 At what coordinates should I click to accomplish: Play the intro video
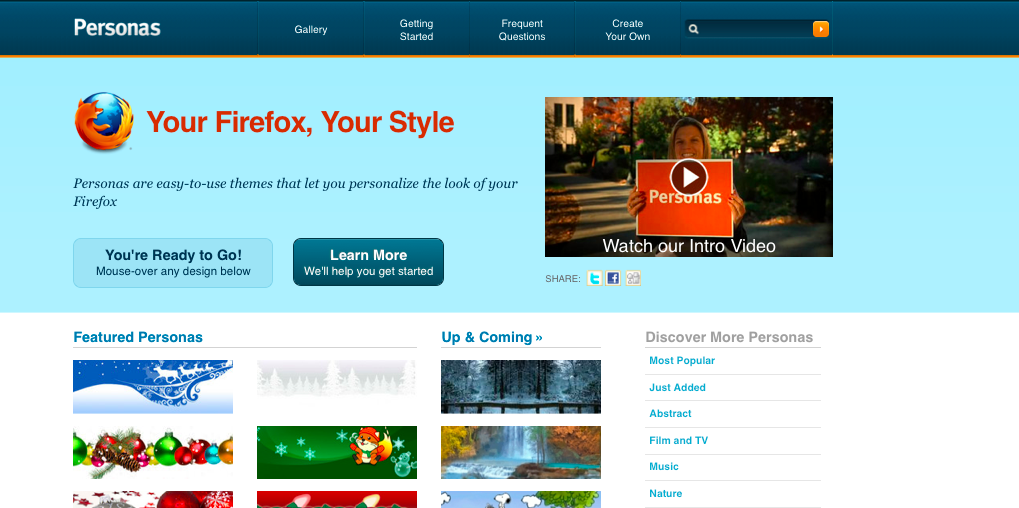click(689, 177)
